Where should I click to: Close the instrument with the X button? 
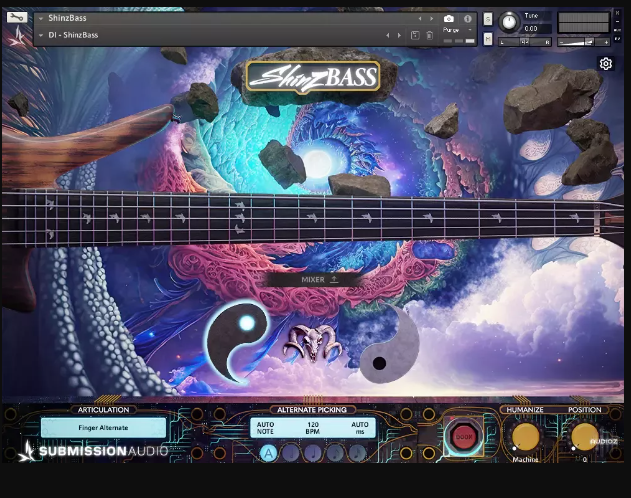tap(618, 13)
